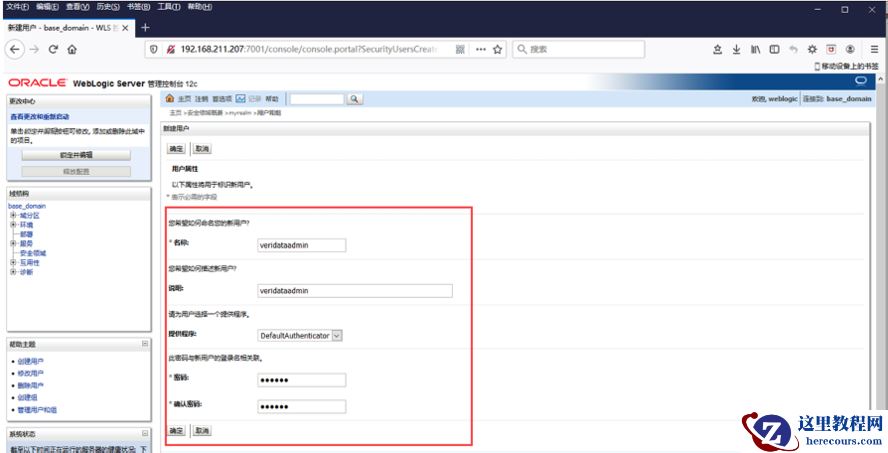Open the DefaultAuthenticator provider dropdown
888x453 pixels.
pyautogui.click(x=336, y=335)
